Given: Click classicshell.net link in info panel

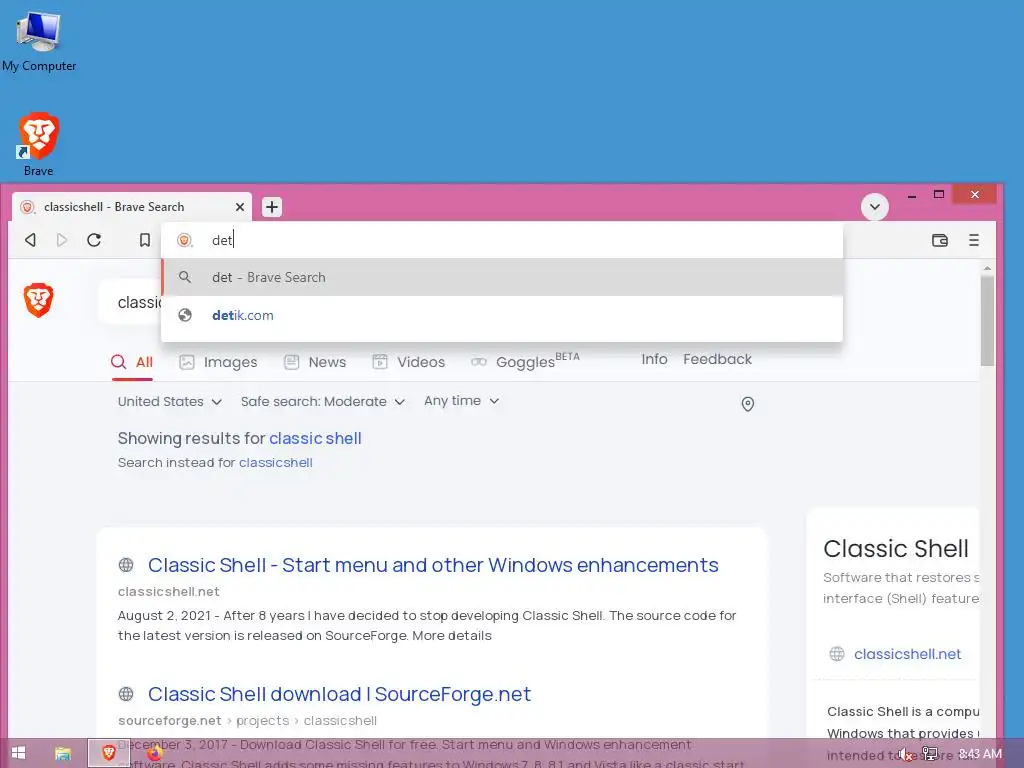Looking at the screenshot, I should [907, 654].
